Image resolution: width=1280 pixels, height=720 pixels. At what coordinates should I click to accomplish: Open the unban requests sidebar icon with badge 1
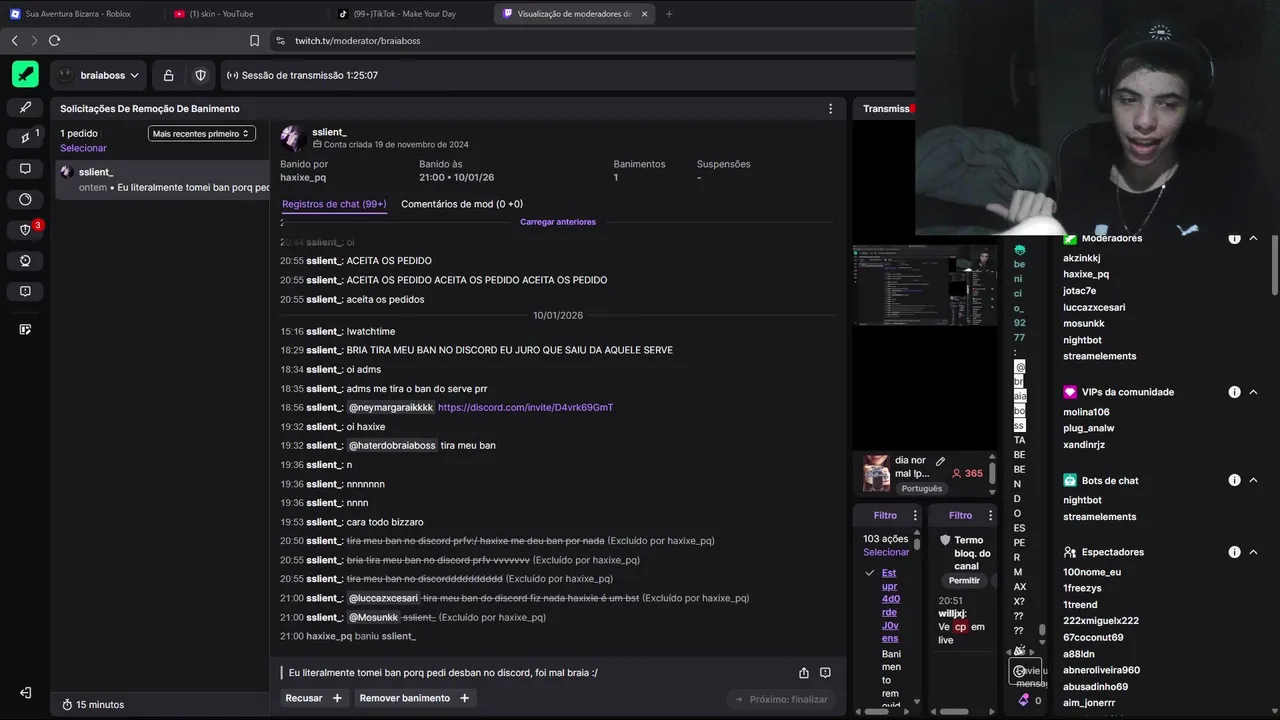pos(26,138)
